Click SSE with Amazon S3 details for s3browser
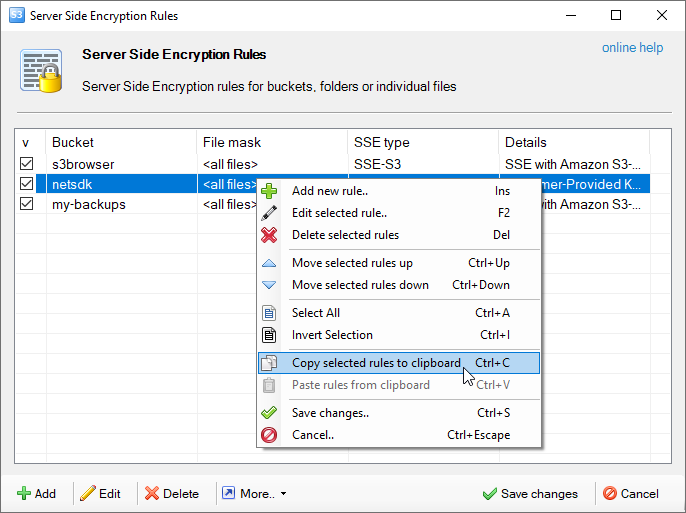686x513 pixels. point(574,164)
